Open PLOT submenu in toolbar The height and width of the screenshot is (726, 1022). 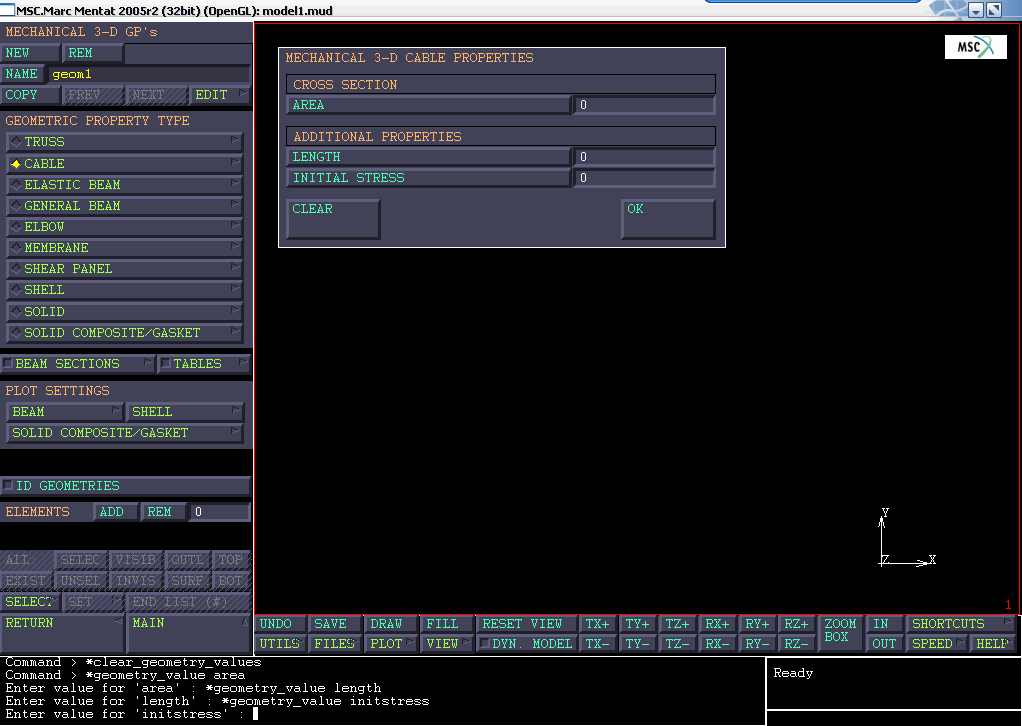click(x=390, y=644)
